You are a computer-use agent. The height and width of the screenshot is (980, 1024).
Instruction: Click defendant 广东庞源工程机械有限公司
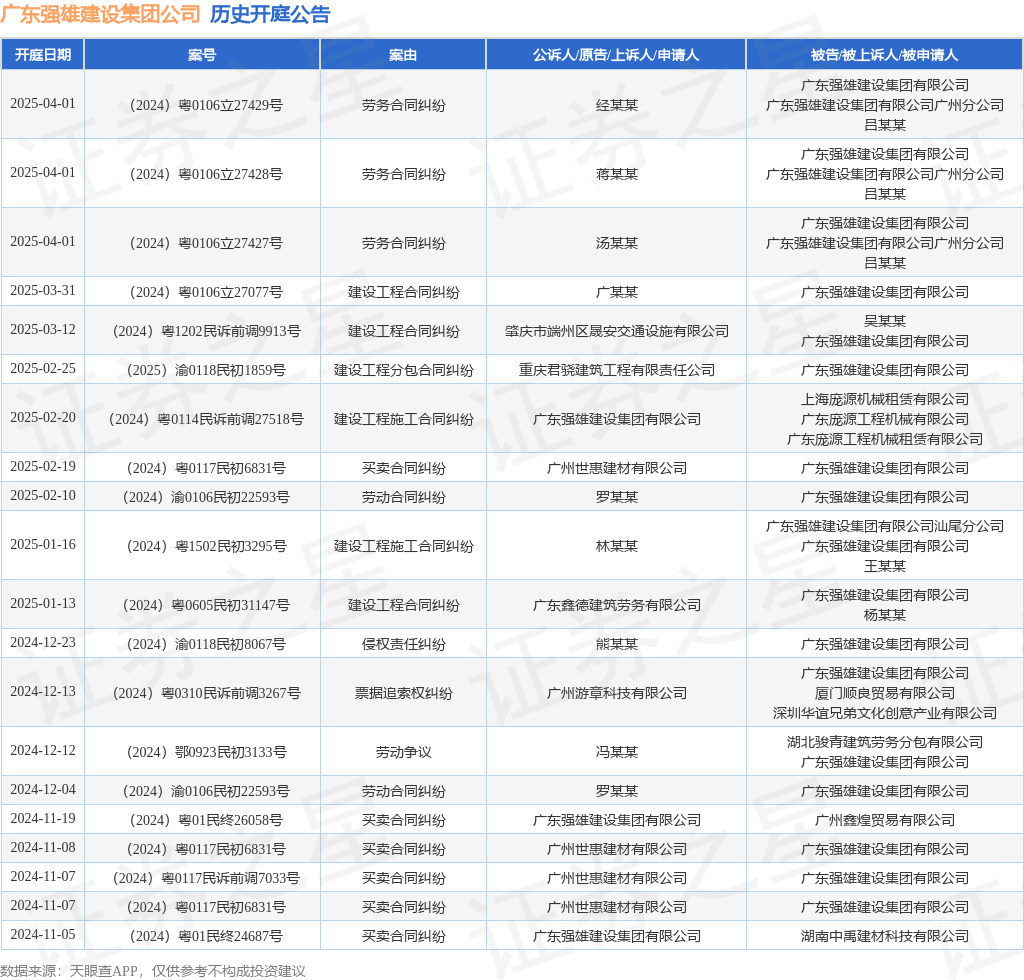885,419
